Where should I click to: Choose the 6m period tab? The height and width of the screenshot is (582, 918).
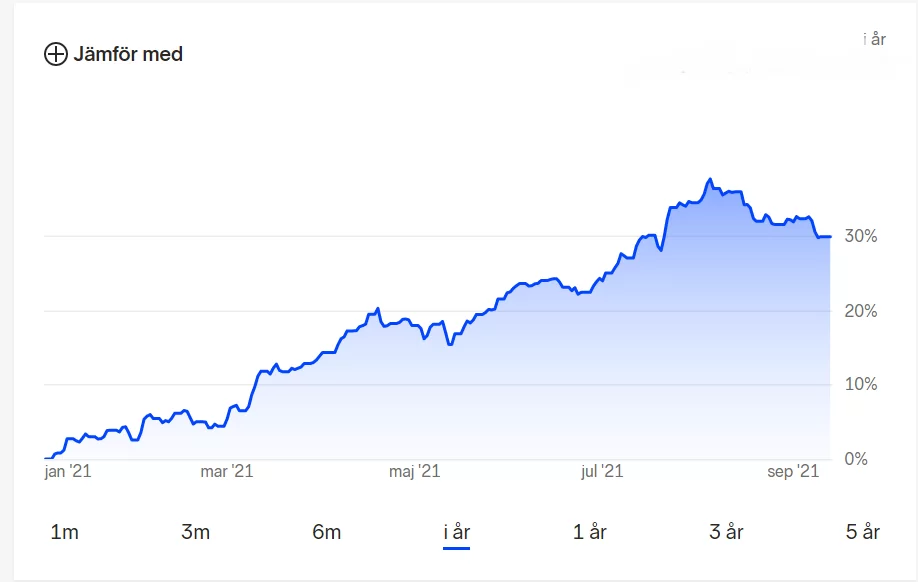coord(326,532)
